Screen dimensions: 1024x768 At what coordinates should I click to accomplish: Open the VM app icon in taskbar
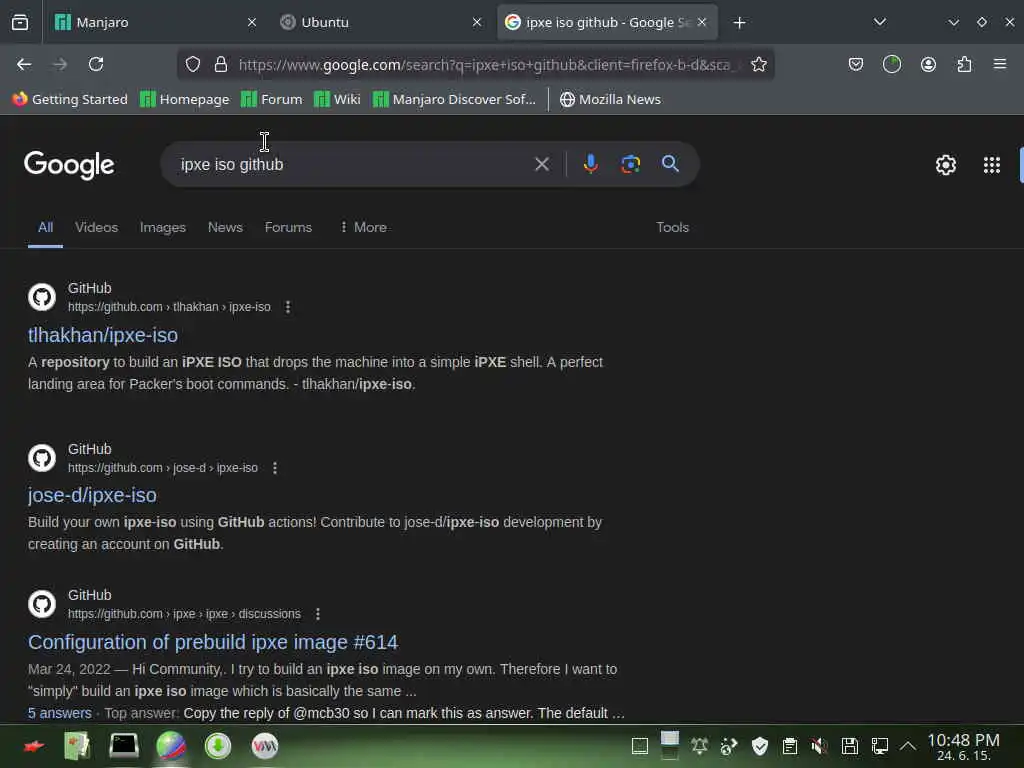pyautogui.click(x=264, y=746)
